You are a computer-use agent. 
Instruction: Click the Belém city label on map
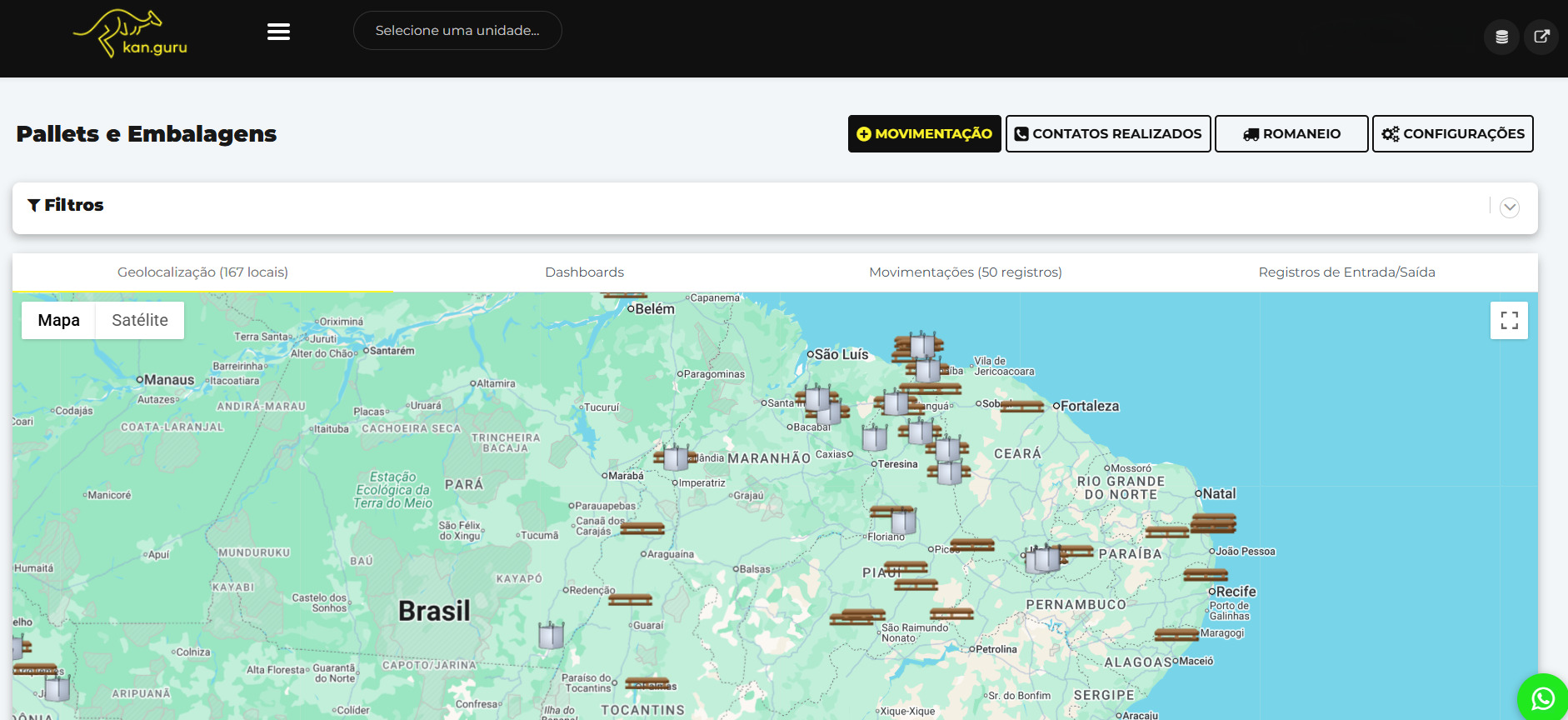coord(655,308)
